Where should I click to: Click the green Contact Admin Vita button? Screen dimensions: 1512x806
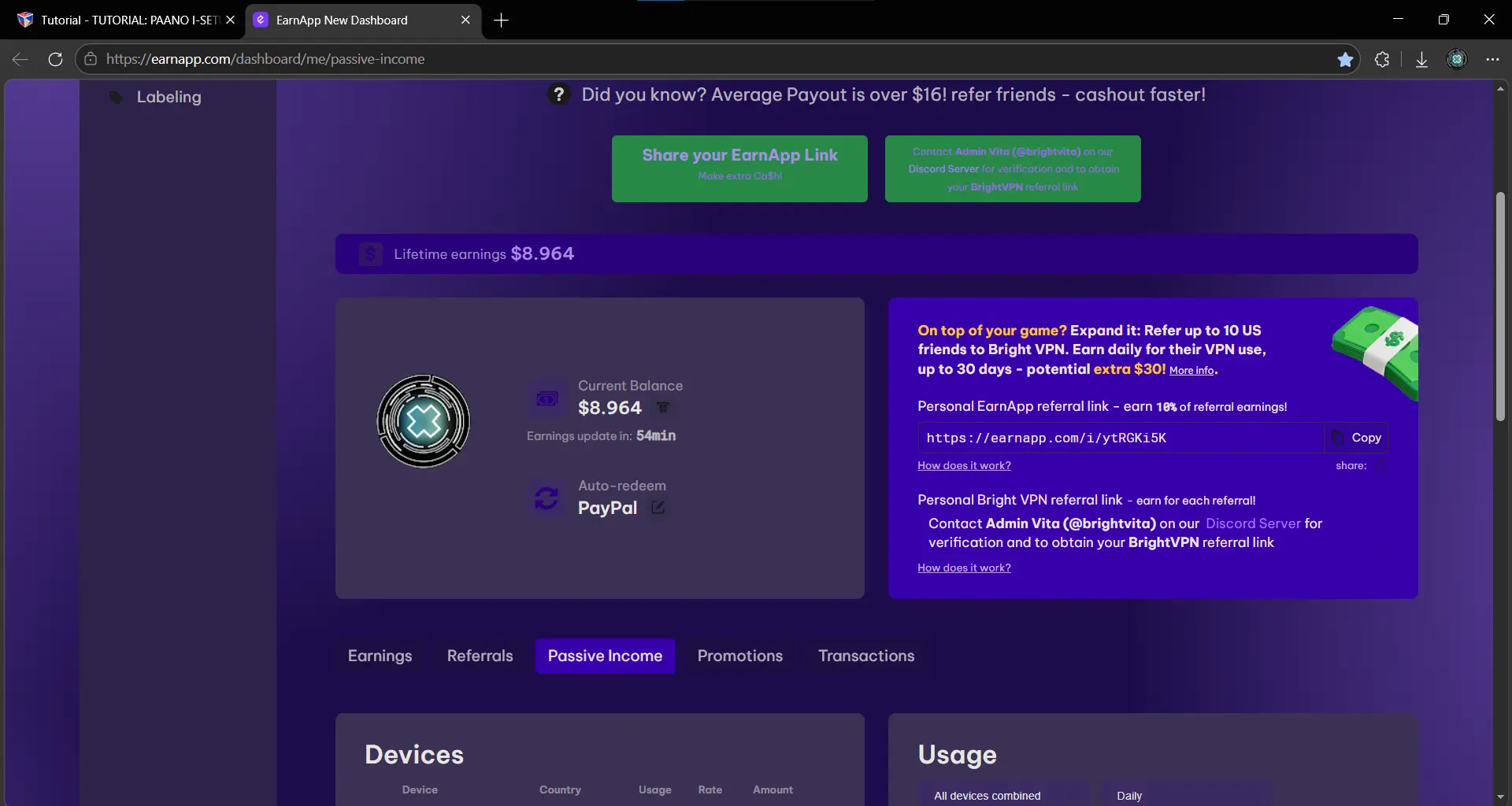pyautogui.click(x=1013, y=168)
